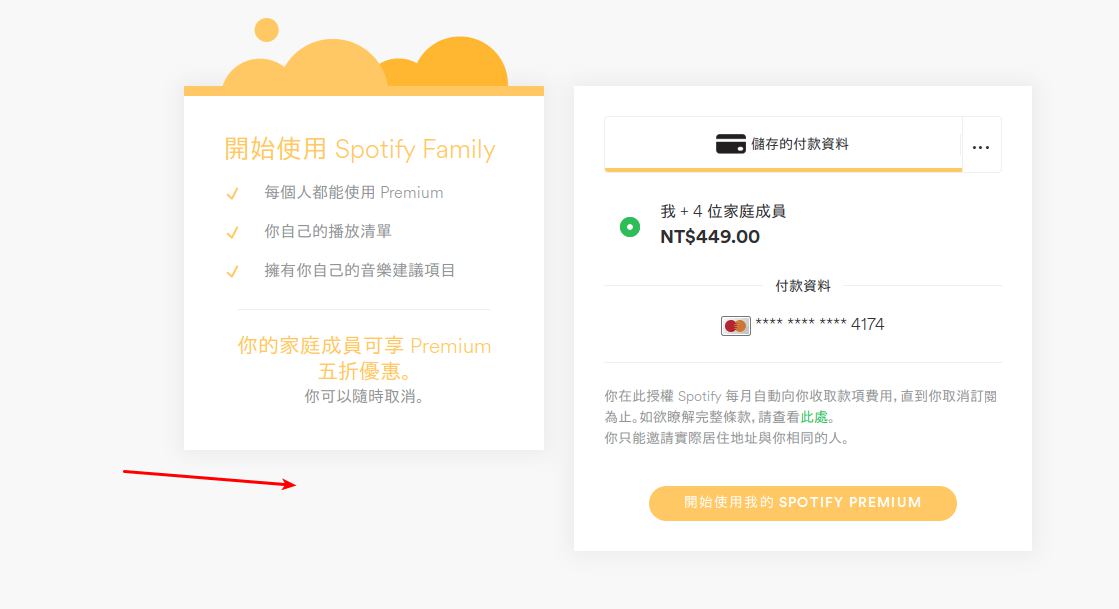Click the Mastercard logo beside the card number
This screenshot has height=609, width=1119.
pyautogui.click(x=736, y=325)
